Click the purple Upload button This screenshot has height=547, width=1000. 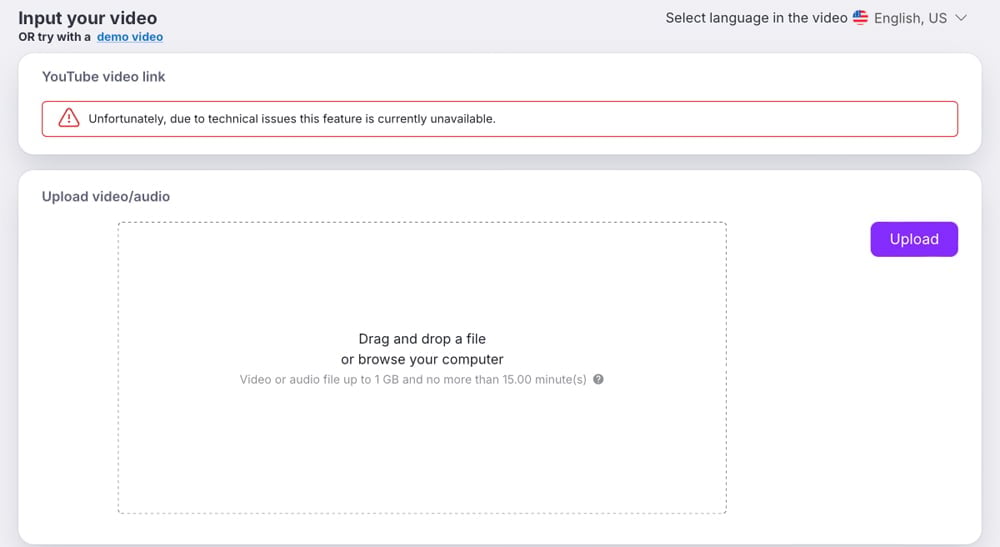point(914,239)
